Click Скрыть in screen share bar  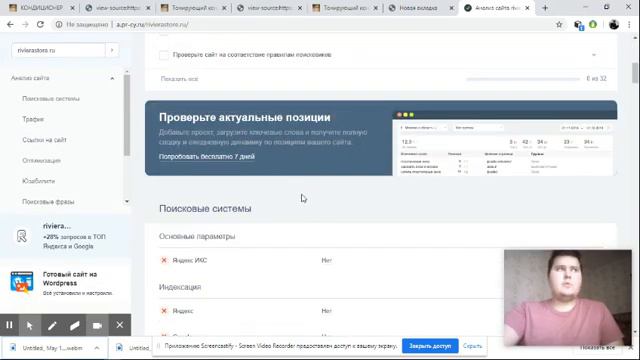(x=473, y=346)
